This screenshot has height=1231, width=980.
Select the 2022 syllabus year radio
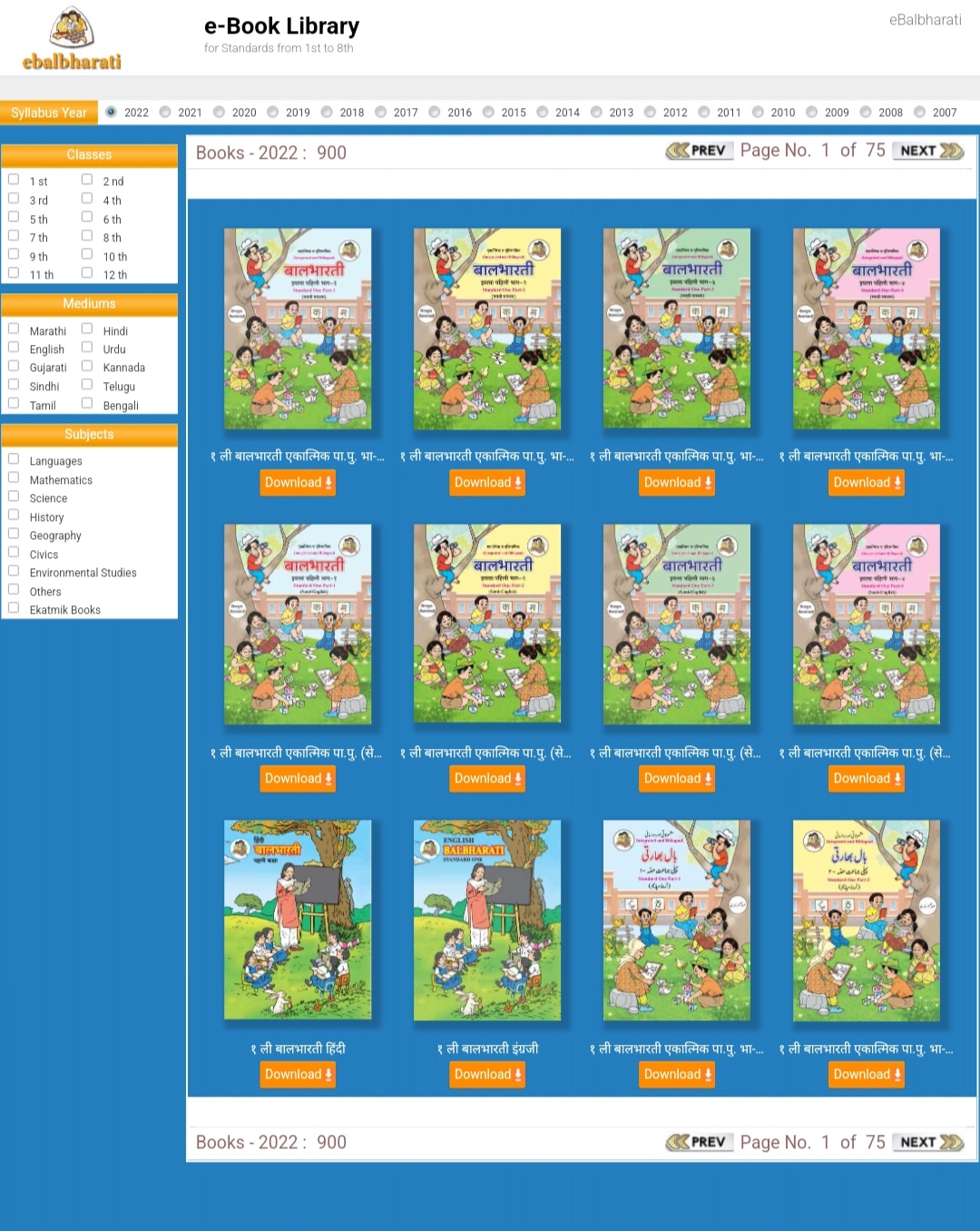111,113
